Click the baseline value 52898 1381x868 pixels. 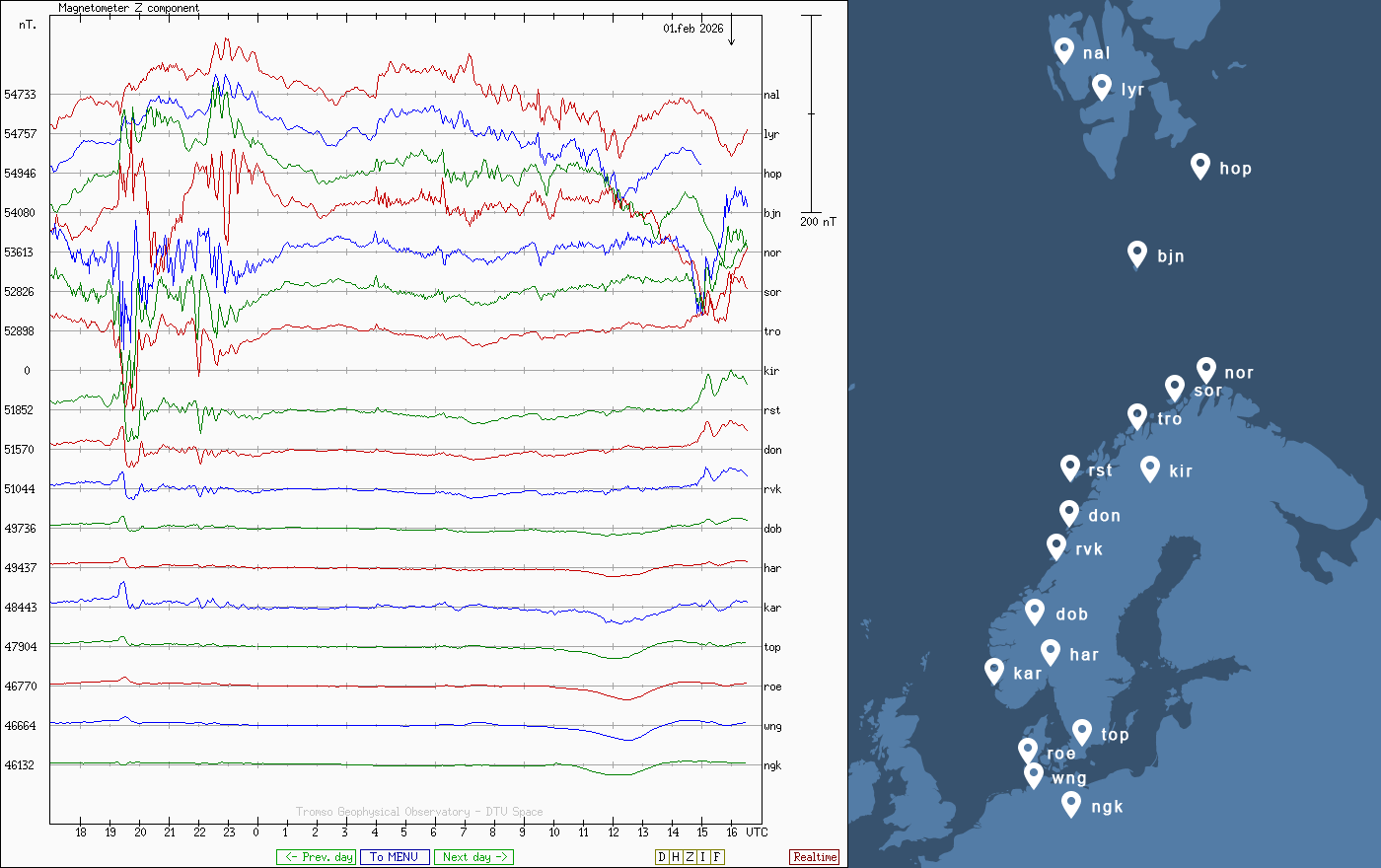(x=20, y=331)
